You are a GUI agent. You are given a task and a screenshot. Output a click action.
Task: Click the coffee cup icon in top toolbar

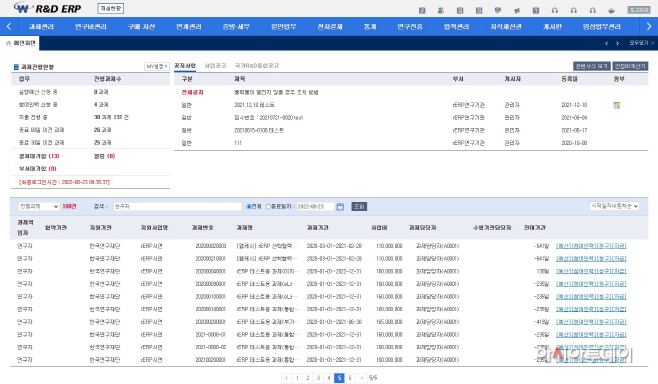(x=612, y=10)
